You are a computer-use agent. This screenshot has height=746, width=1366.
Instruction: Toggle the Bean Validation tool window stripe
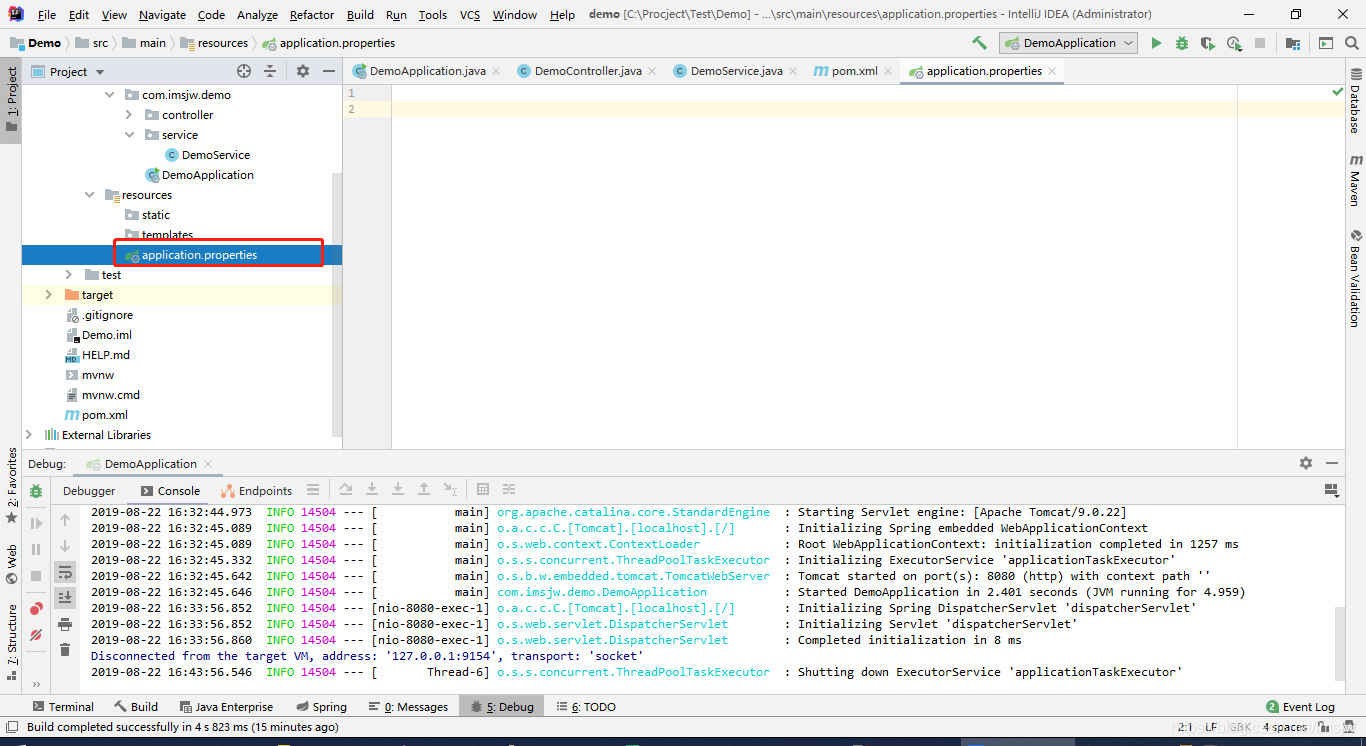click(x=1355, y=279)
